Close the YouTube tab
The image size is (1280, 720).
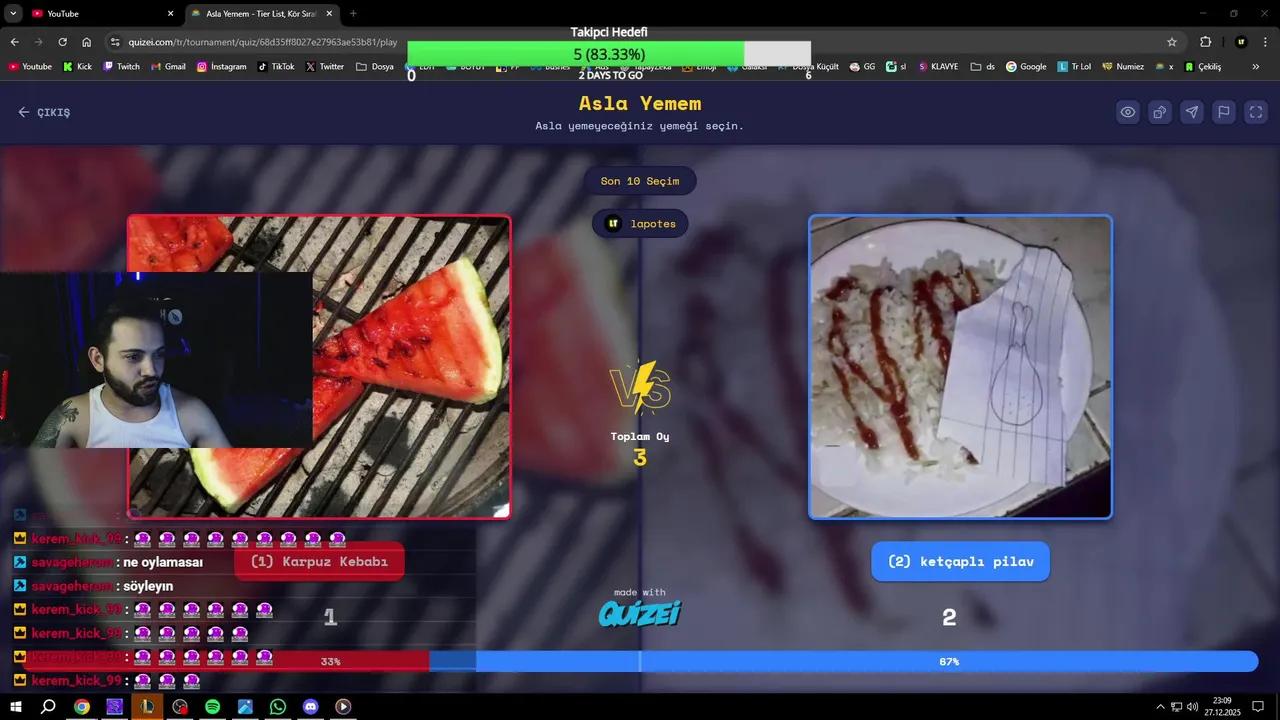point(170,13)
